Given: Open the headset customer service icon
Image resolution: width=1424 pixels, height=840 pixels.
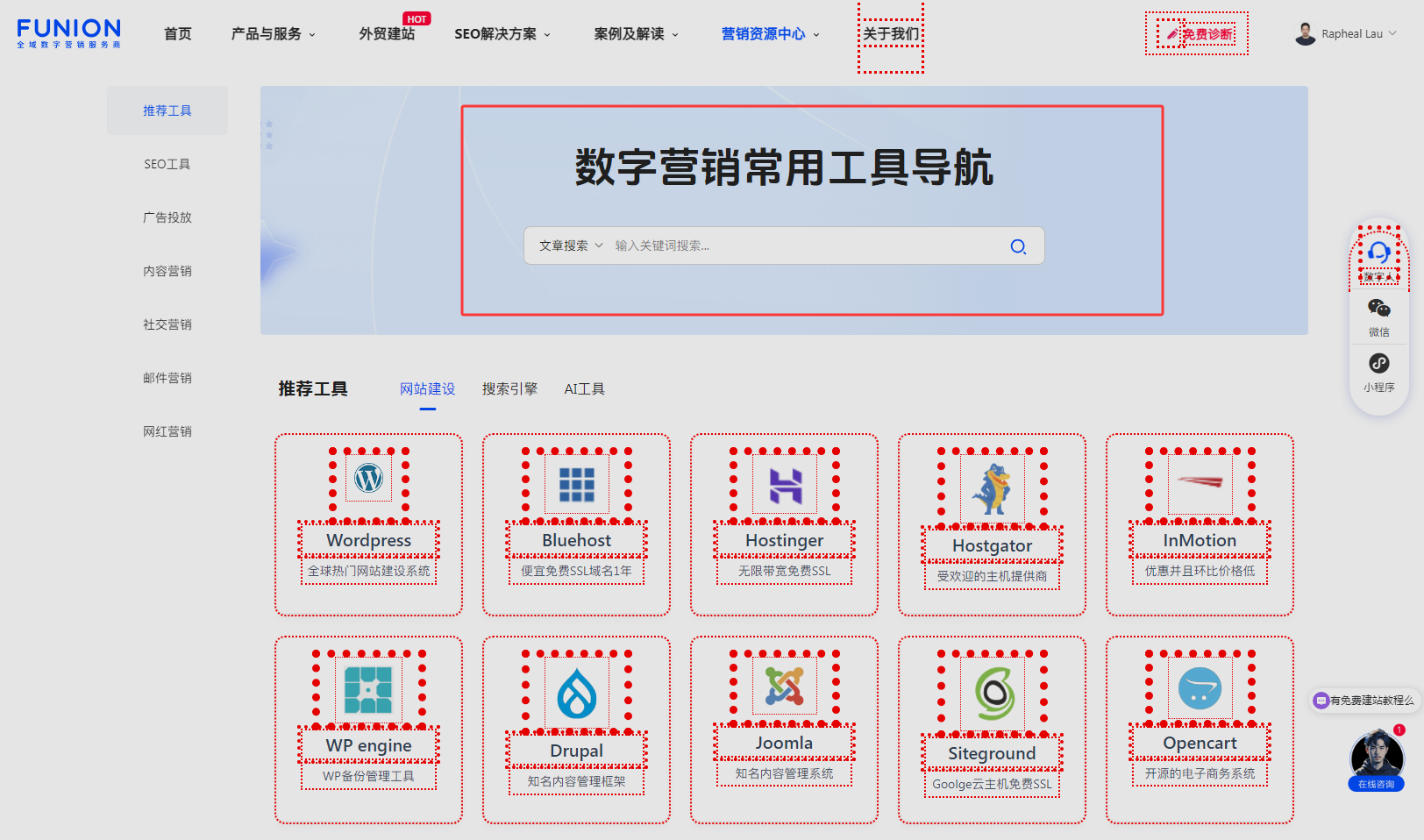Looking at the screenshot, I should pos(1379,253).
